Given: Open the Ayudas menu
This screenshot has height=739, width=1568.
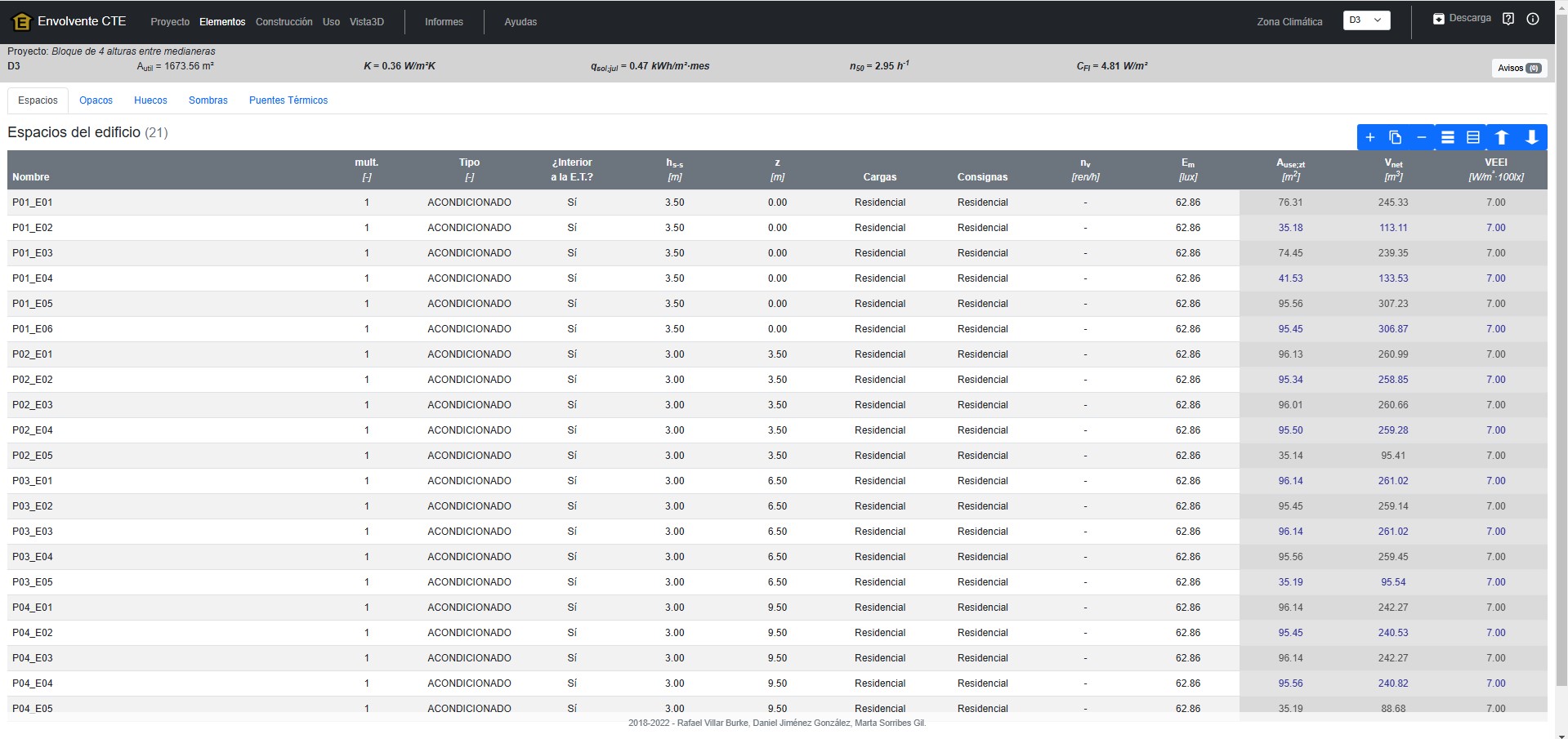Looking at the screenshot, I should click(520, 22).
